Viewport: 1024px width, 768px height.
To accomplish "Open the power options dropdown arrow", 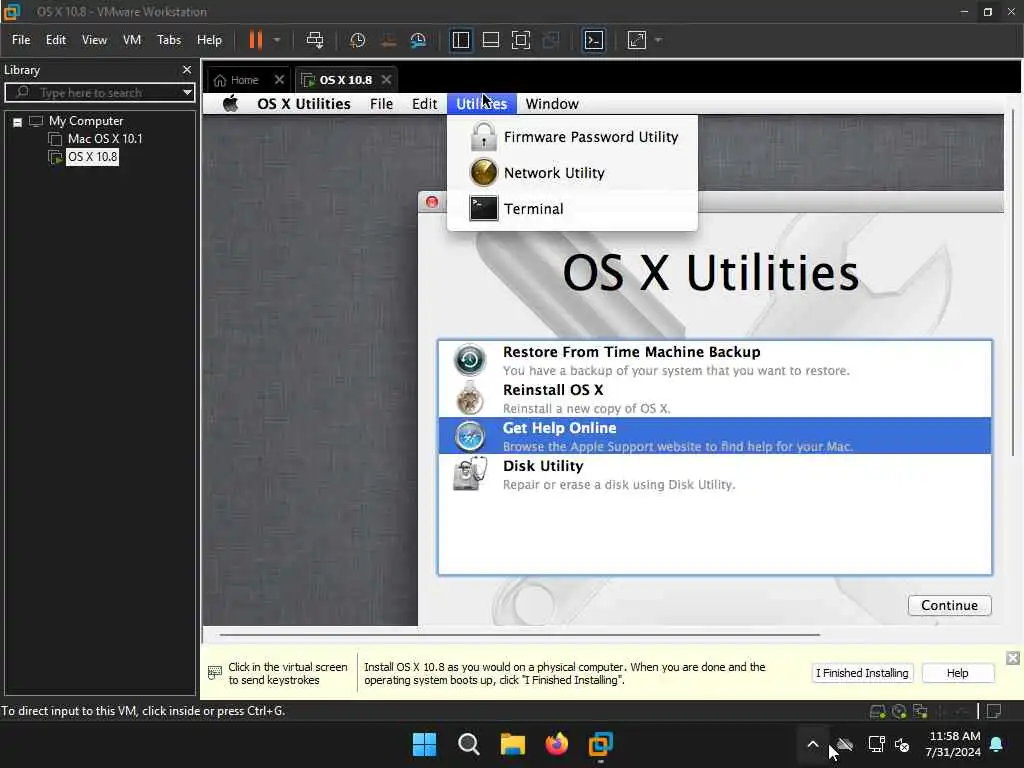I will point(277,40).
